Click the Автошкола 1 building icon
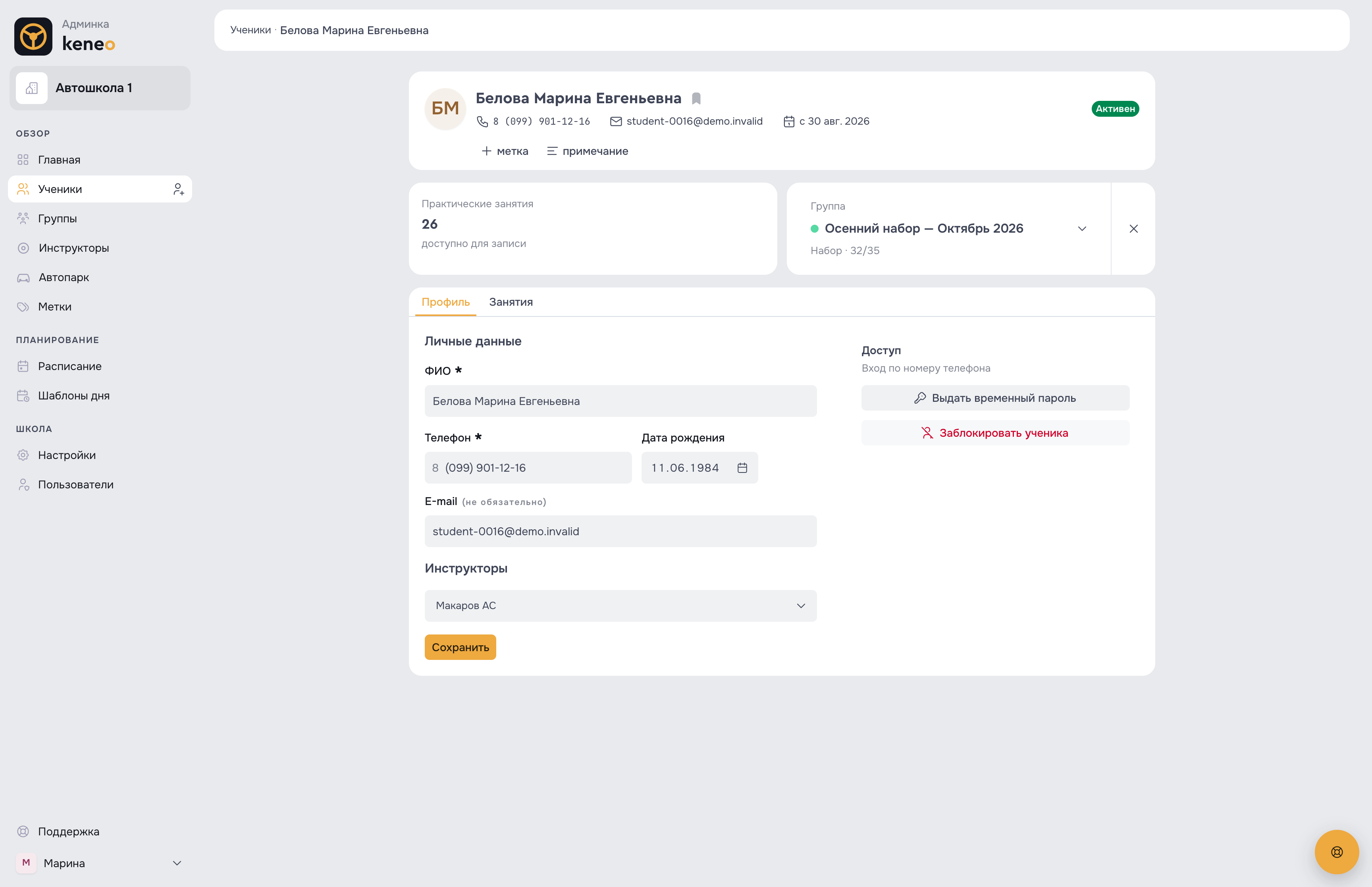The height and width of the screenshot is (887, 1372). pyautogui.click(x=32, y=88)
